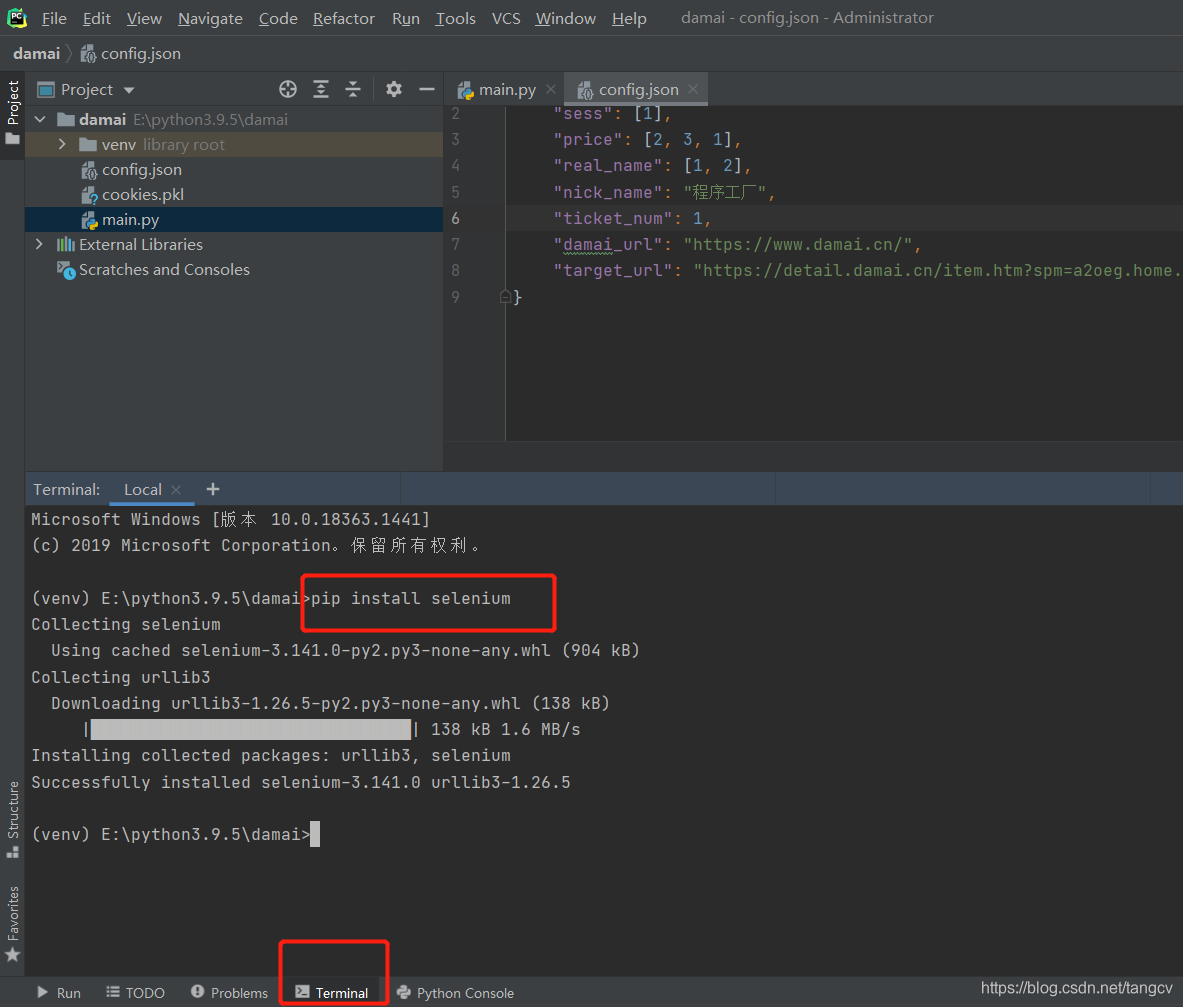Click the Python Console snake icon

pyautogui.click(x=404, y=992)
